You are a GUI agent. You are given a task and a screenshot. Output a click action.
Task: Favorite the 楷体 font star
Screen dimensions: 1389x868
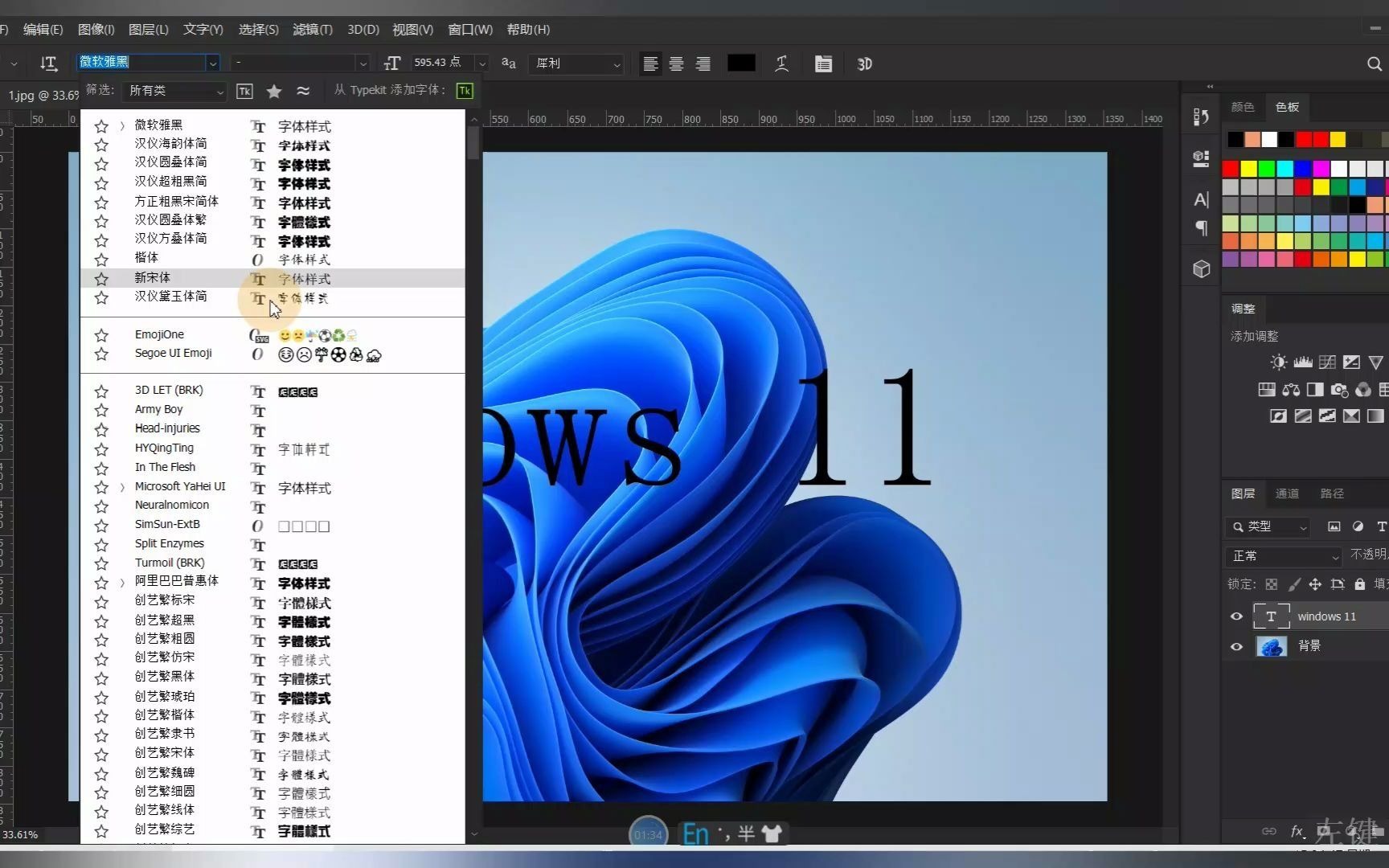101,259
